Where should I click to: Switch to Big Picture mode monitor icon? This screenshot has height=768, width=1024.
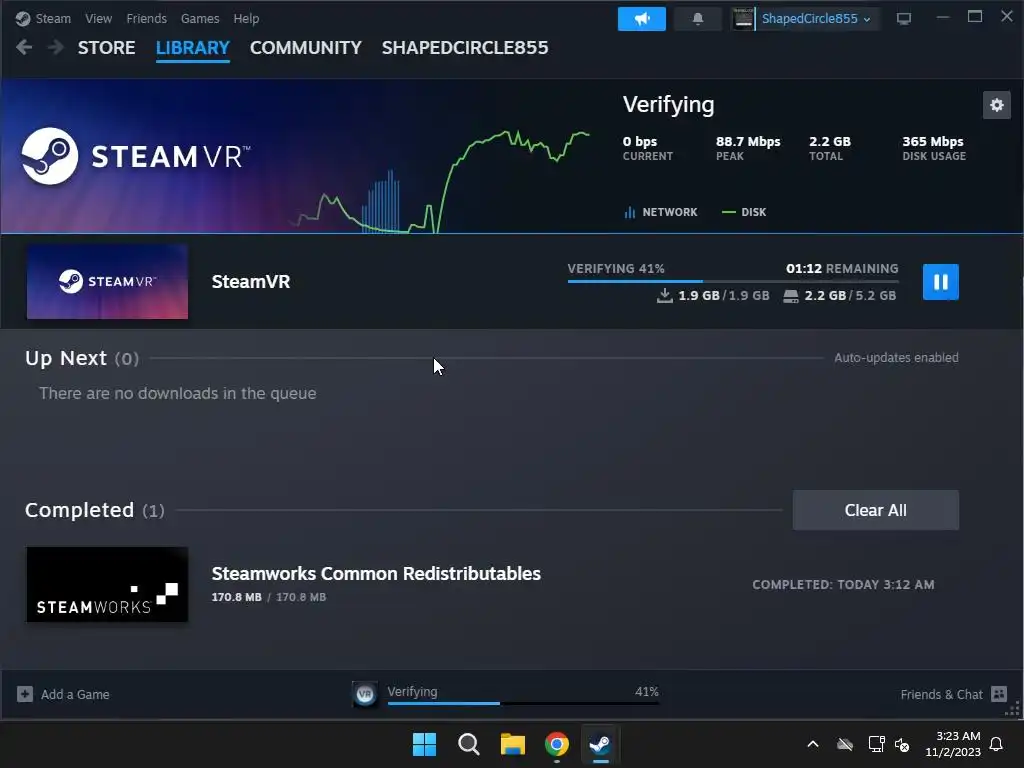(x=904, y=19)
